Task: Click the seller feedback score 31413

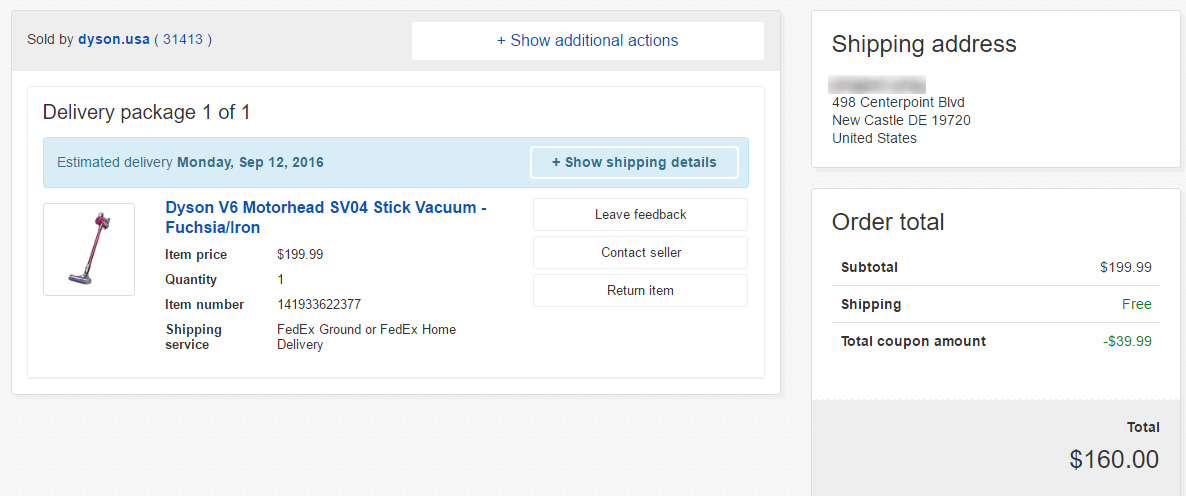Action: click(183, 40)
